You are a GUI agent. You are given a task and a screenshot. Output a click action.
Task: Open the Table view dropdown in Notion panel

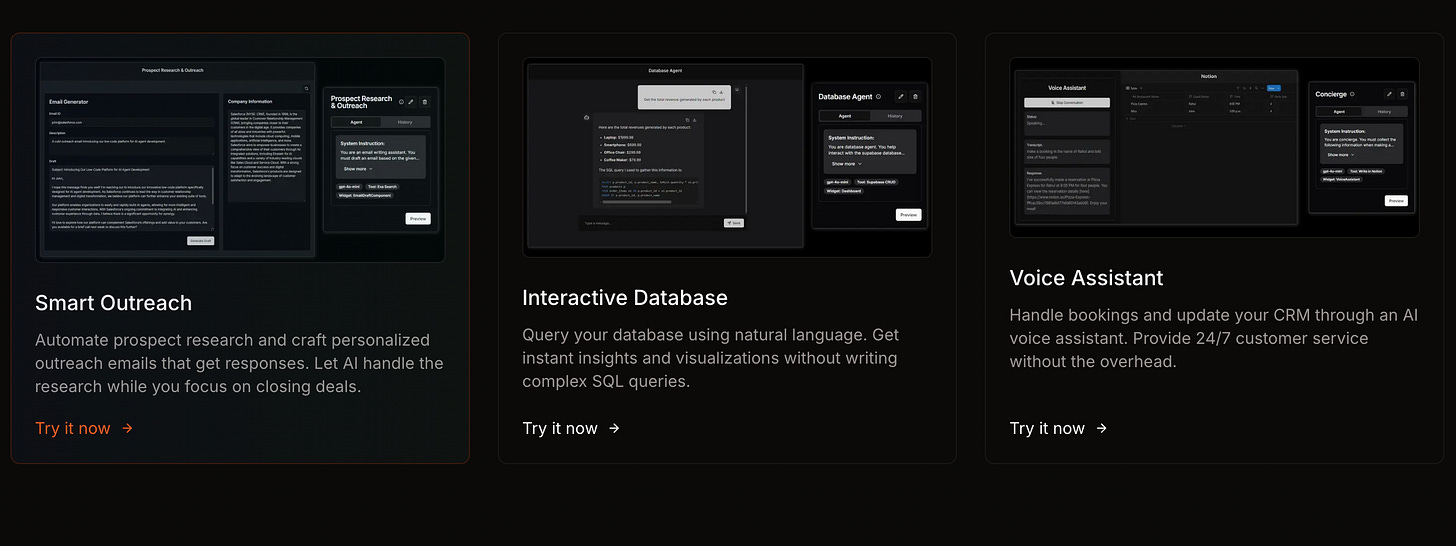(1134, 88)
